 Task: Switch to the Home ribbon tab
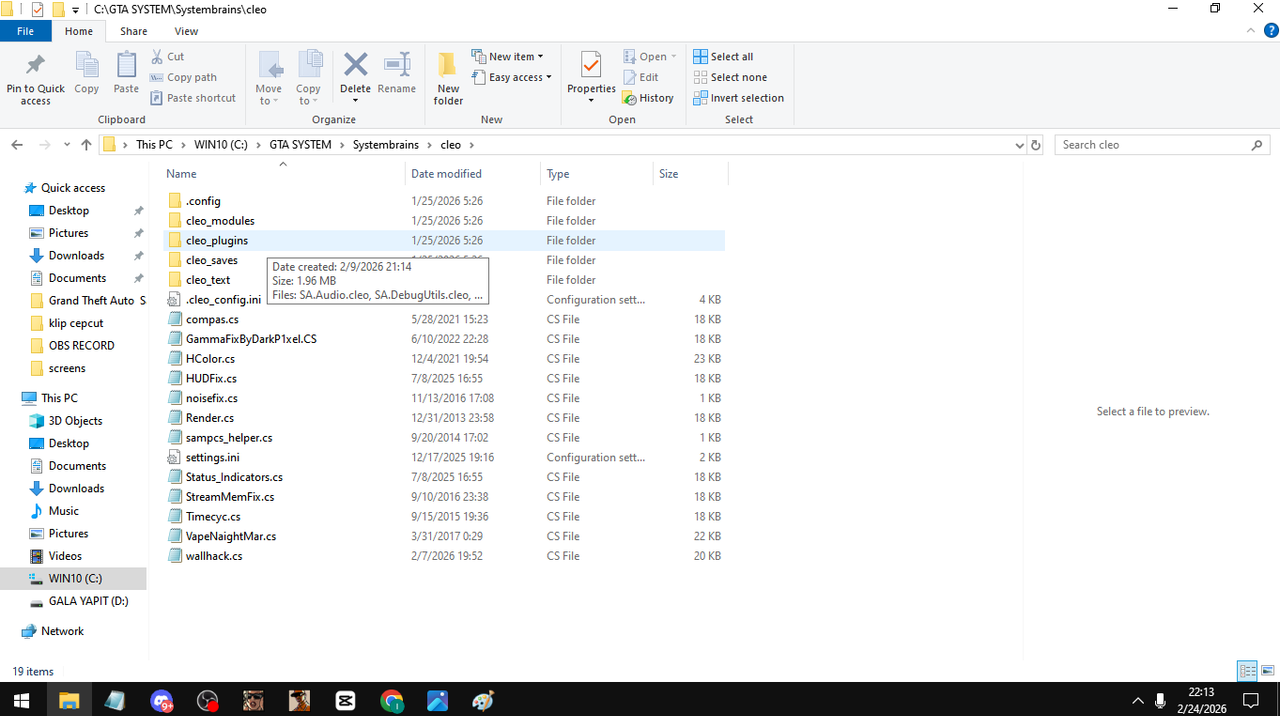(x=79, y=31)
